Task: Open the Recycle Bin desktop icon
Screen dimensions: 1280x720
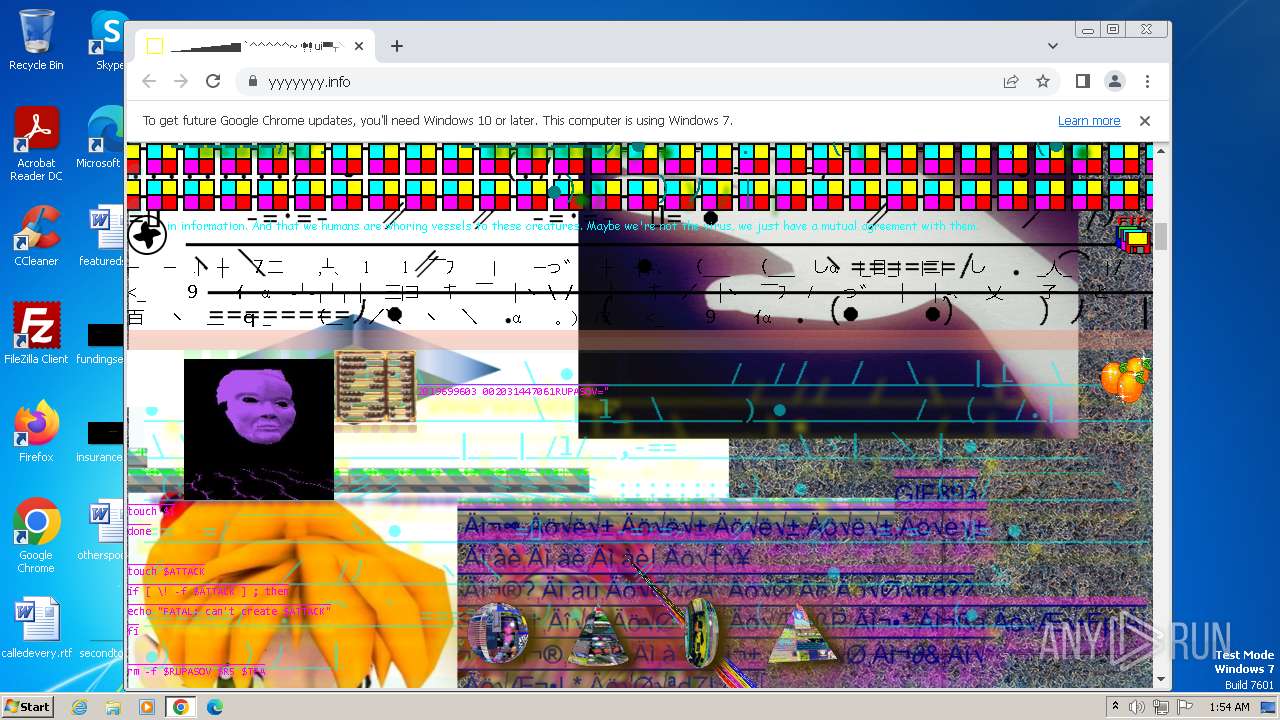Action: [x=36, y=40]
